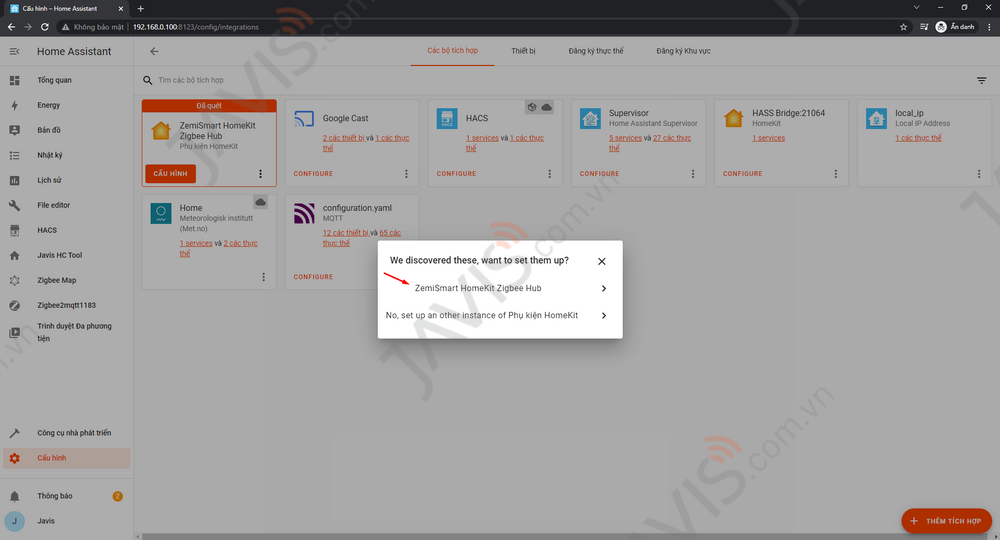Viewport: 1000px width, 540px height.
Task: Open Zigbee2mqtt1183 panel
Action: click(x=67, y=305)
